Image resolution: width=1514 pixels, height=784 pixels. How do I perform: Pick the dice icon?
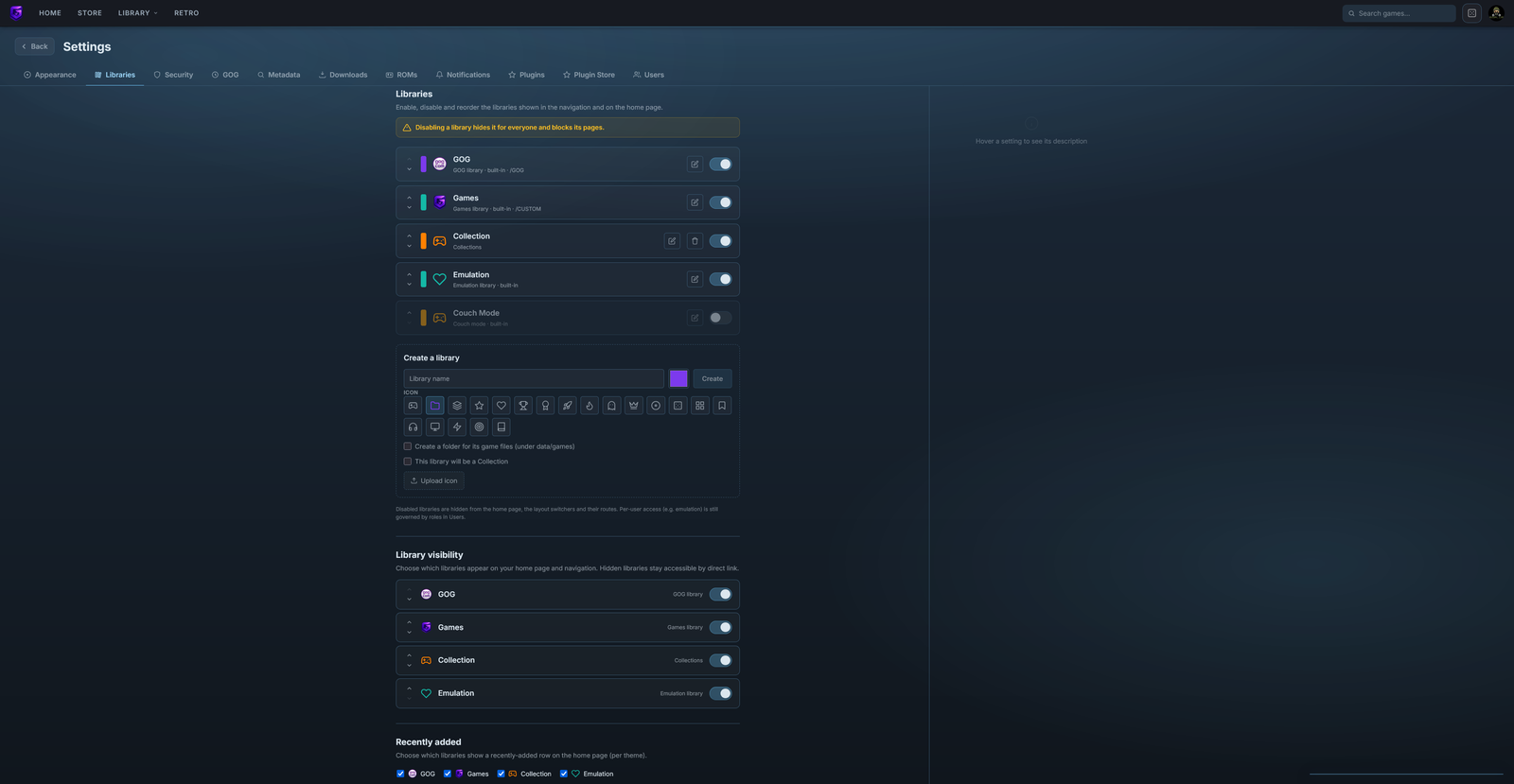[678, 406]
